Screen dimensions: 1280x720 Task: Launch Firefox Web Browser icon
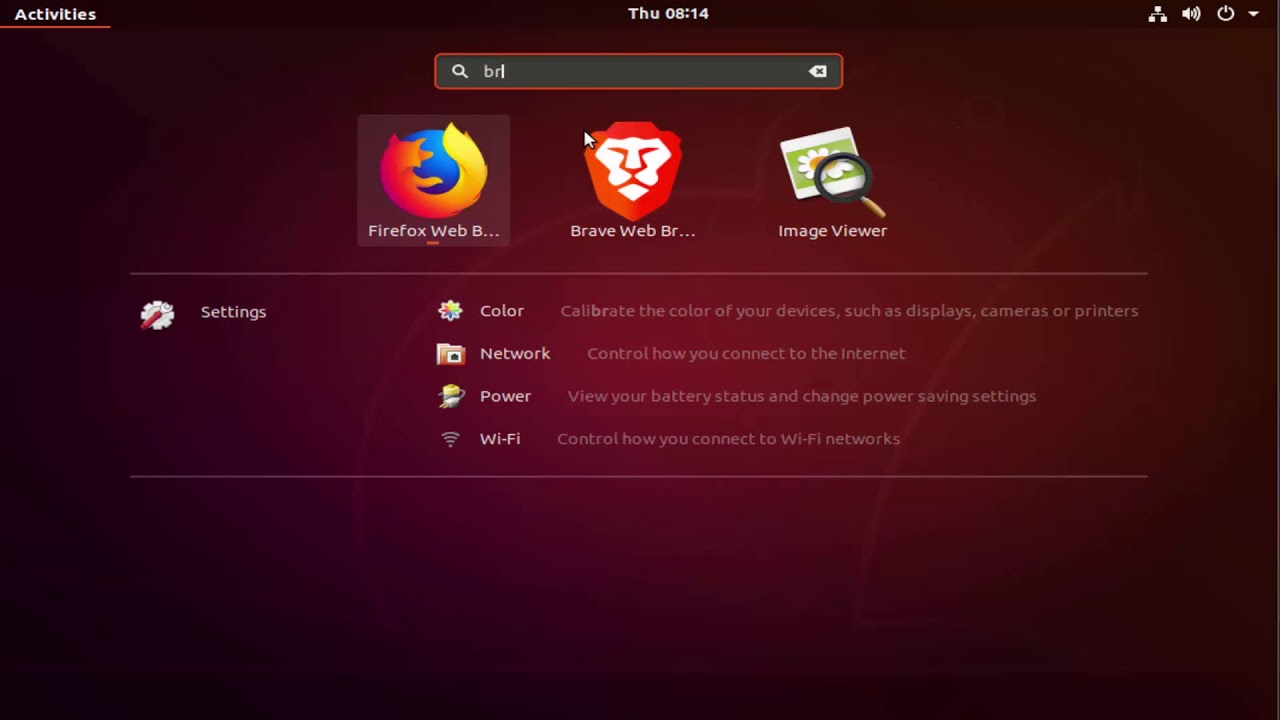[x=433, y=170]
